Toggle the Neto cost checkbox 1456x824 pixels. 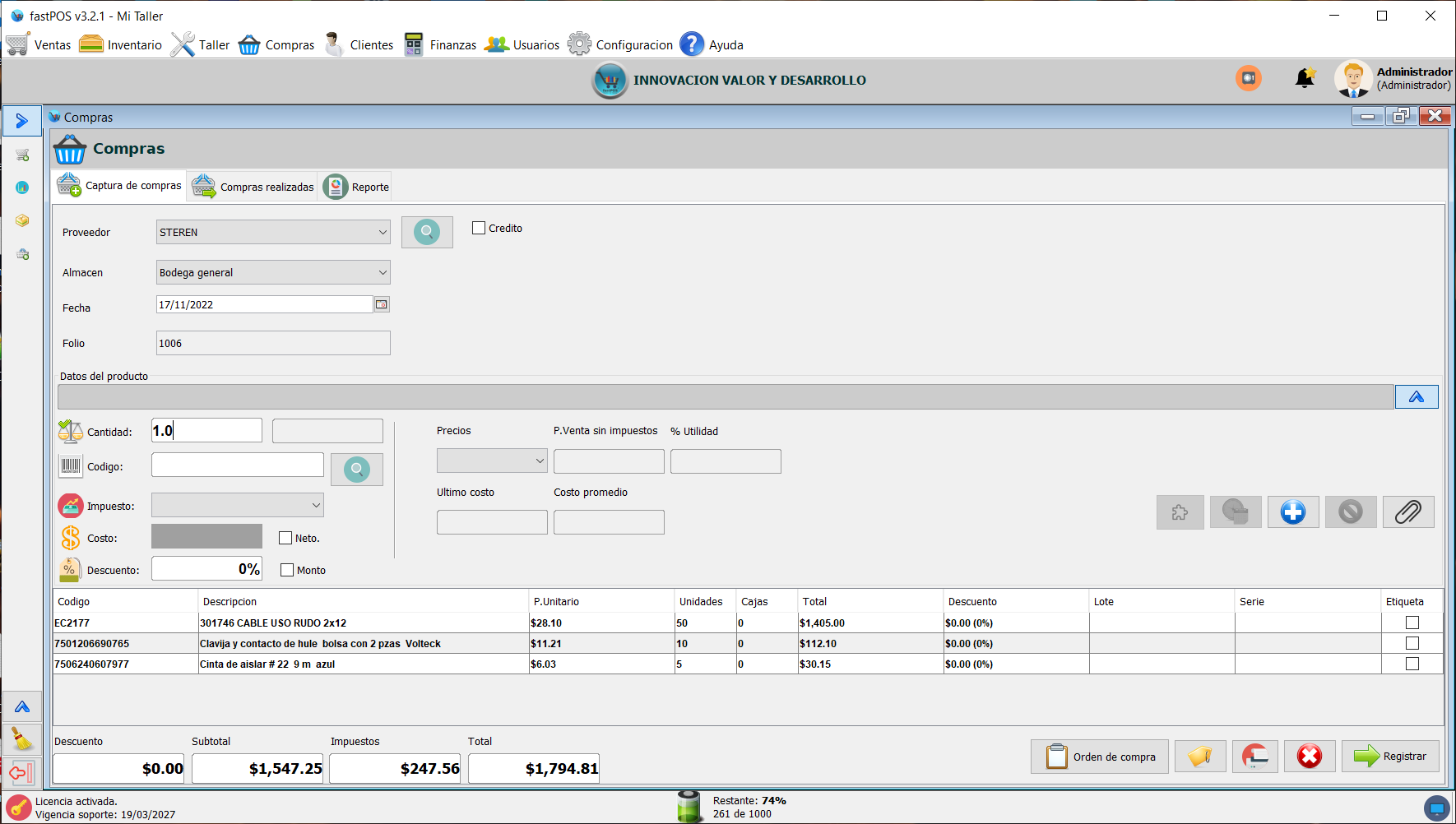pos(285,539)
